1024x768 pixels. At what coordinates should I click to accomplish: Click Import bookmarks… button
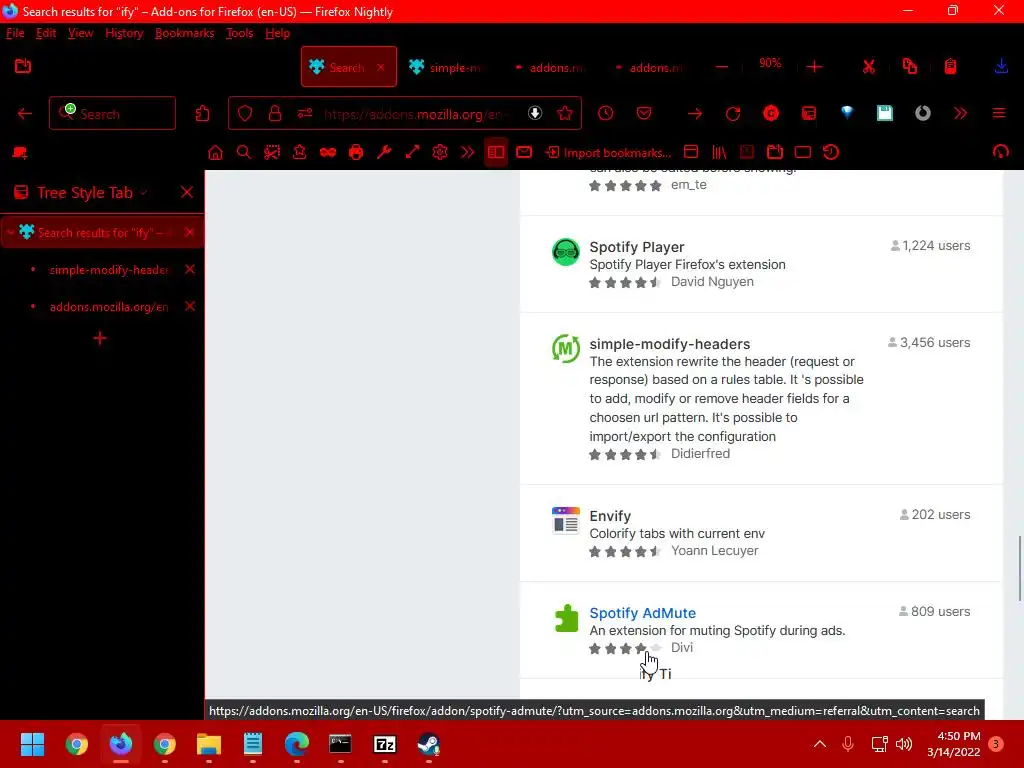click(x=609, y=153)
